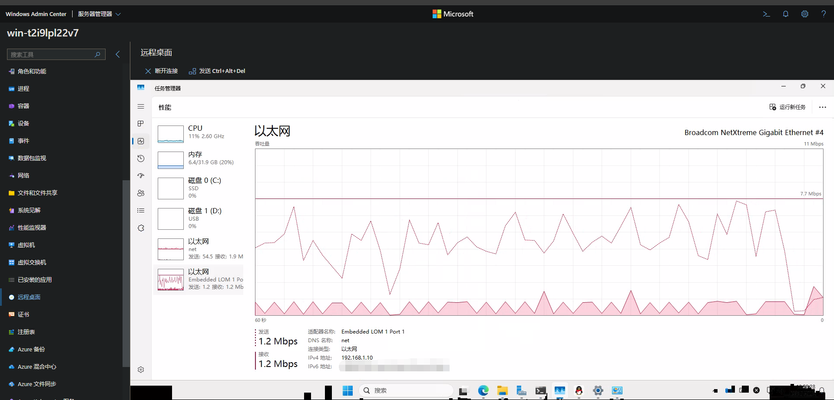This screenshot has height=400, width=834.
Task: Open terminal icon in remote taskbar
Action: pyautogui.click(x=541, y=390)
